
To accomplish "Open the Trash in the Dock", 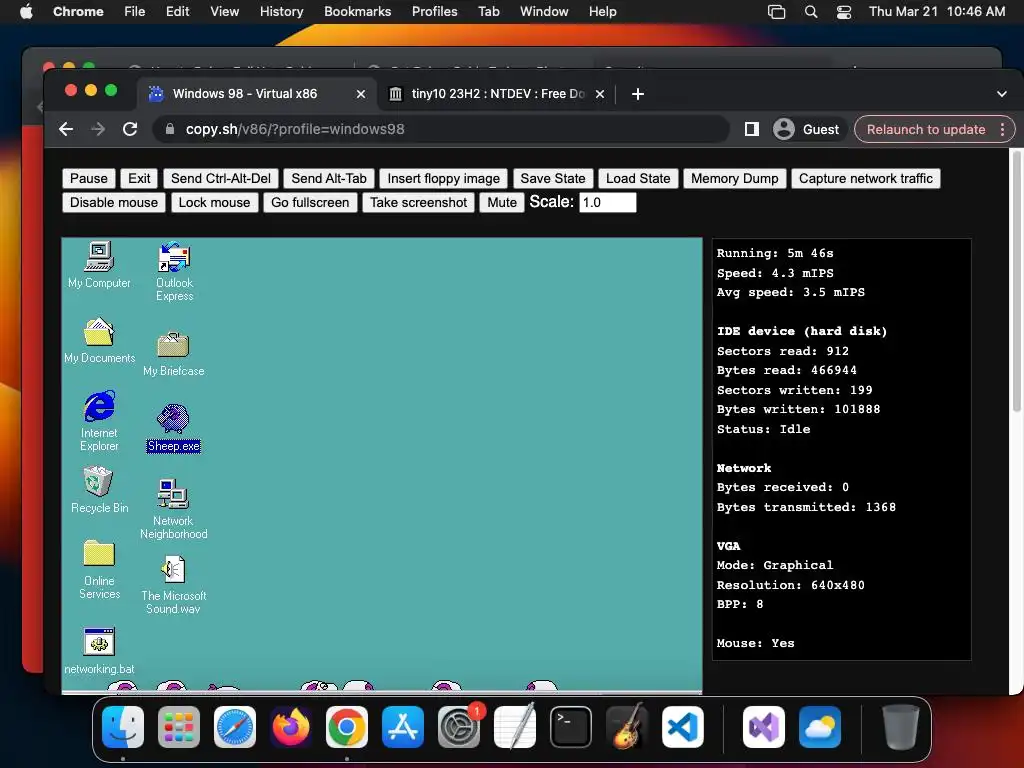I will [x=900, y=727].
